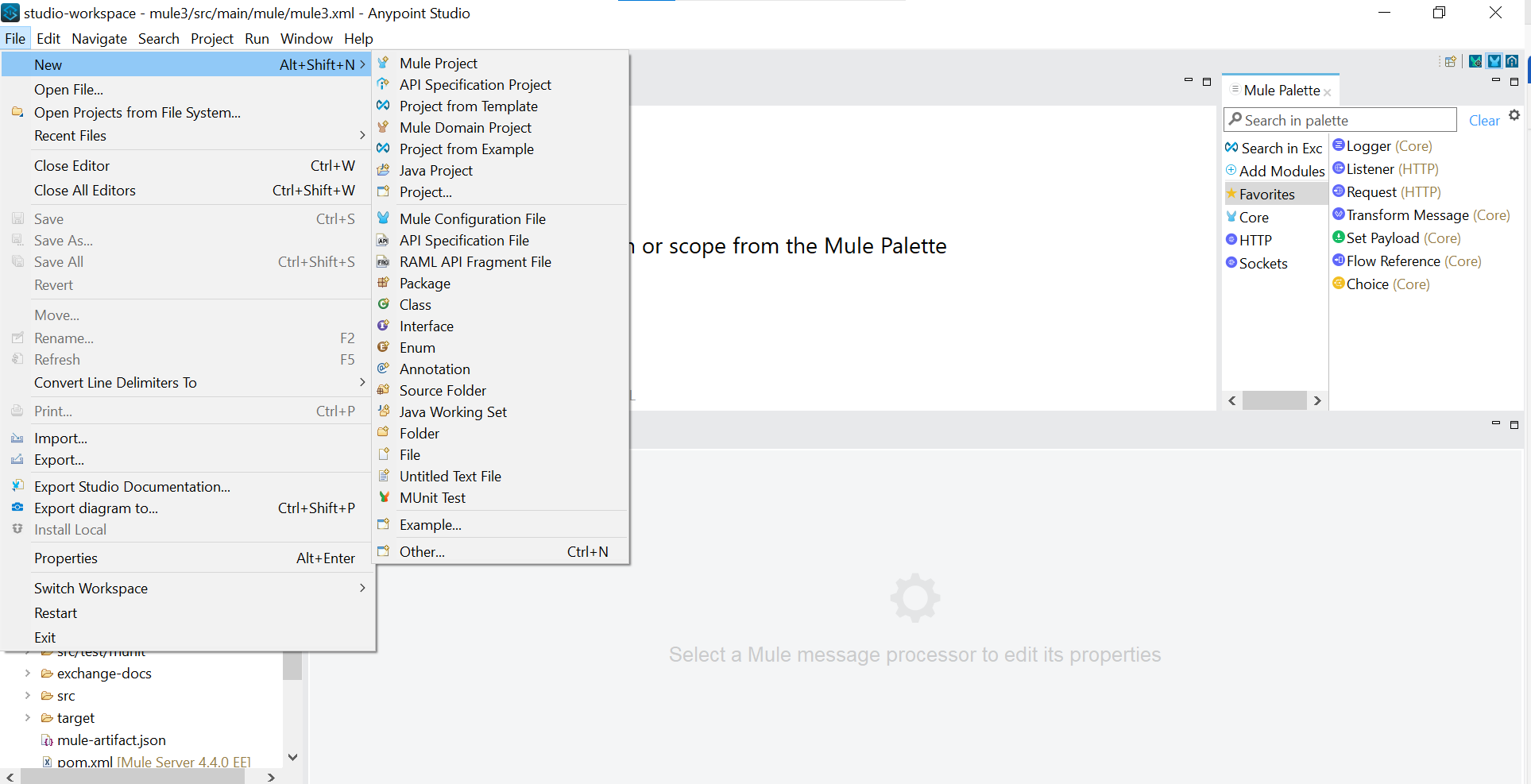1531x784 pixels.
Task: Click the Logger (Core) palette icon
Action: click(x=1339, y=145)
